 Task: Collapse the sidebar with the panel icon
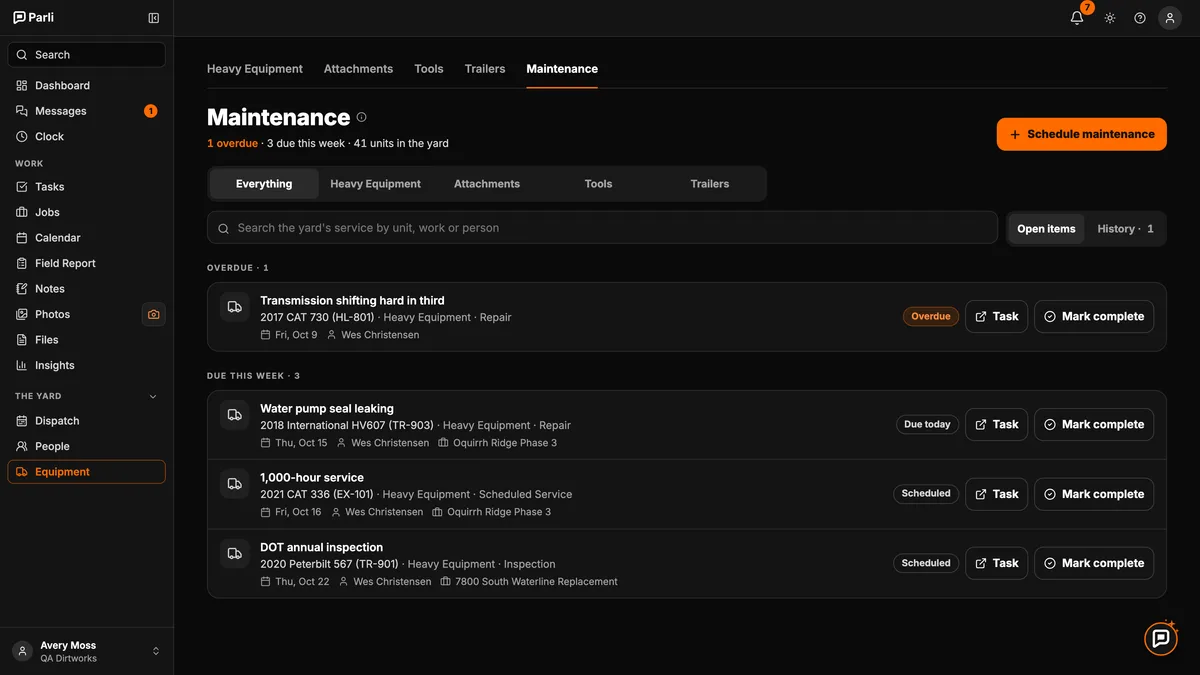[153, 18]
